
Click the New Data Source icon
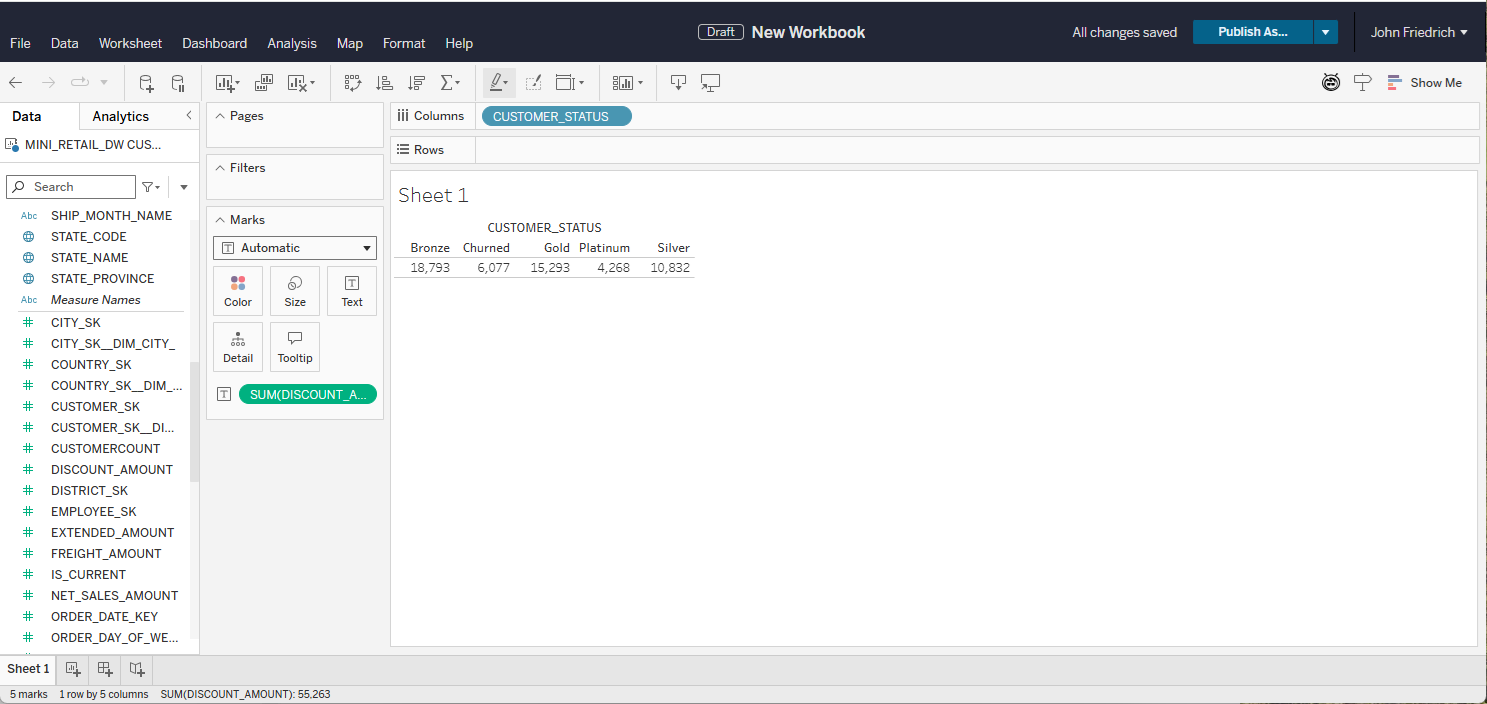tap(146, 83)
